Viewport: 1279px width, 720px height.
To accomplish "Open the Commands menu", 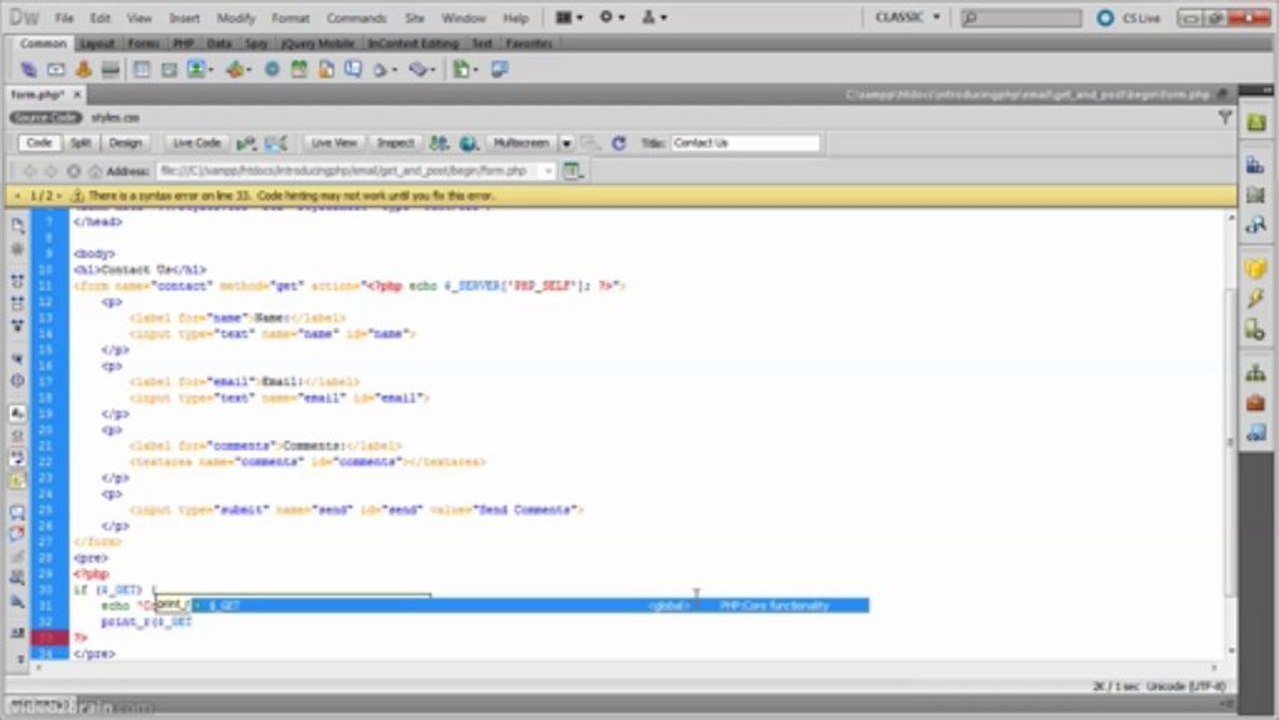I will (356, 18).
